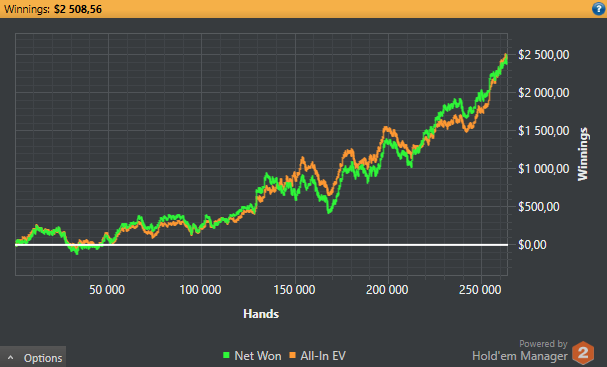Toggle the Net Won series label

[x=258, y=356]
